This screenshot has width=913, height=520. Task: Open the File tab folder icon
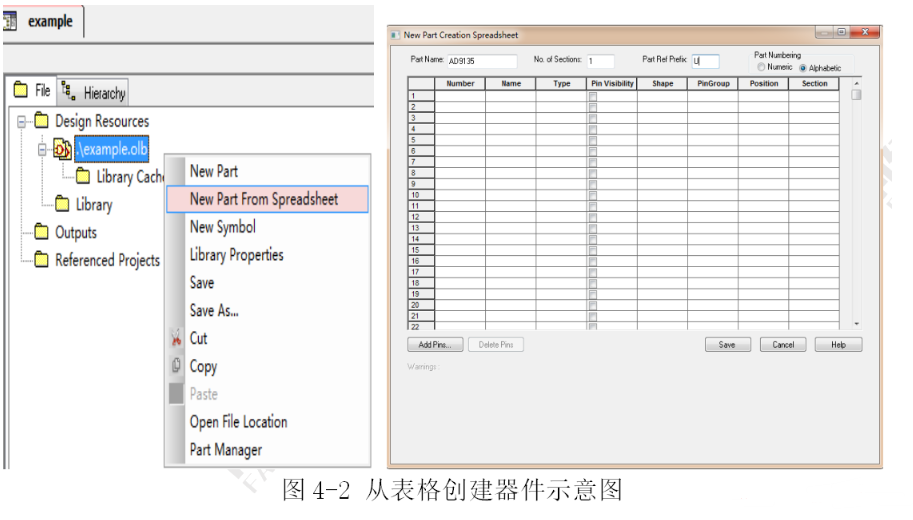pos(20,90)
